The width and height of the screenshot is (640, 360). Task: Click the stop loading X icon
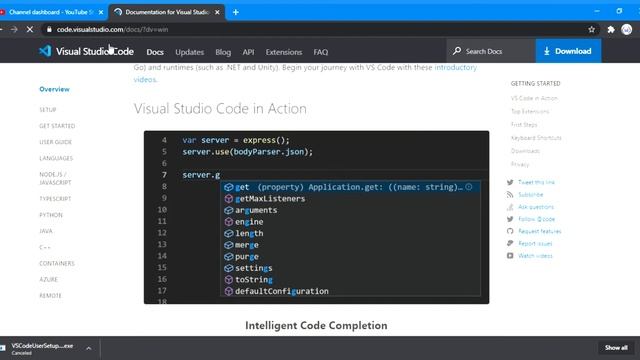tap(30, 29)
